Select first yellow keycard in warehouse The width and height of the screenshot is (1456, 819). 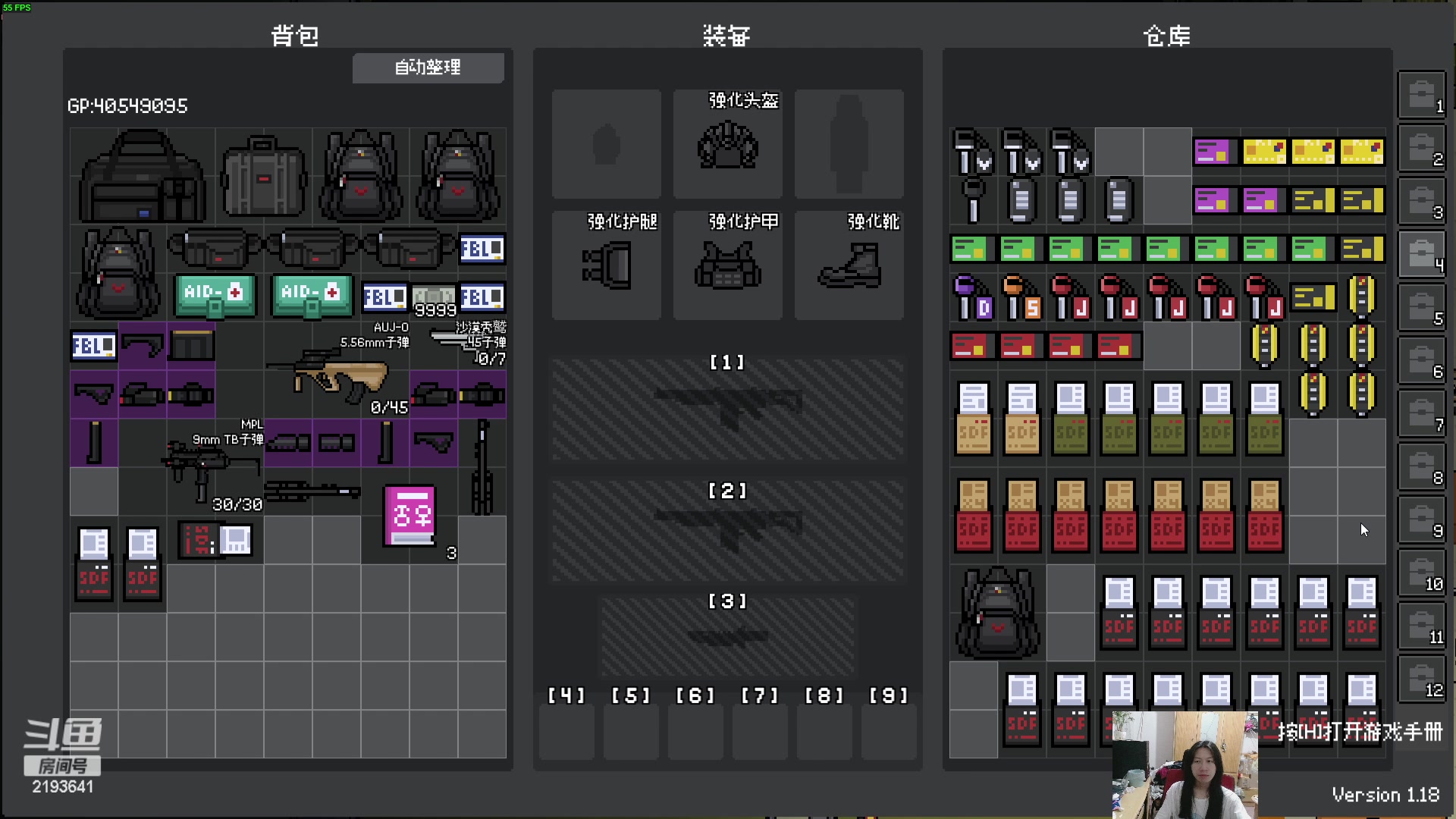point(1264,152)
